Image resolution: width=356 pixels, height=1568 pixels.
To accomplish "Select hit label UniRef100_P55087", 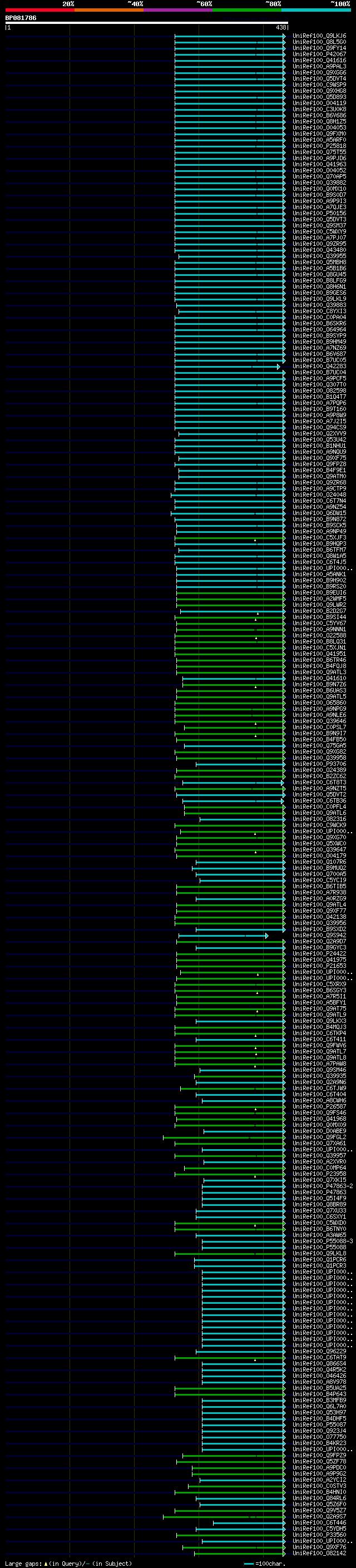I will pyautogui.click(x=319, y=1424).
